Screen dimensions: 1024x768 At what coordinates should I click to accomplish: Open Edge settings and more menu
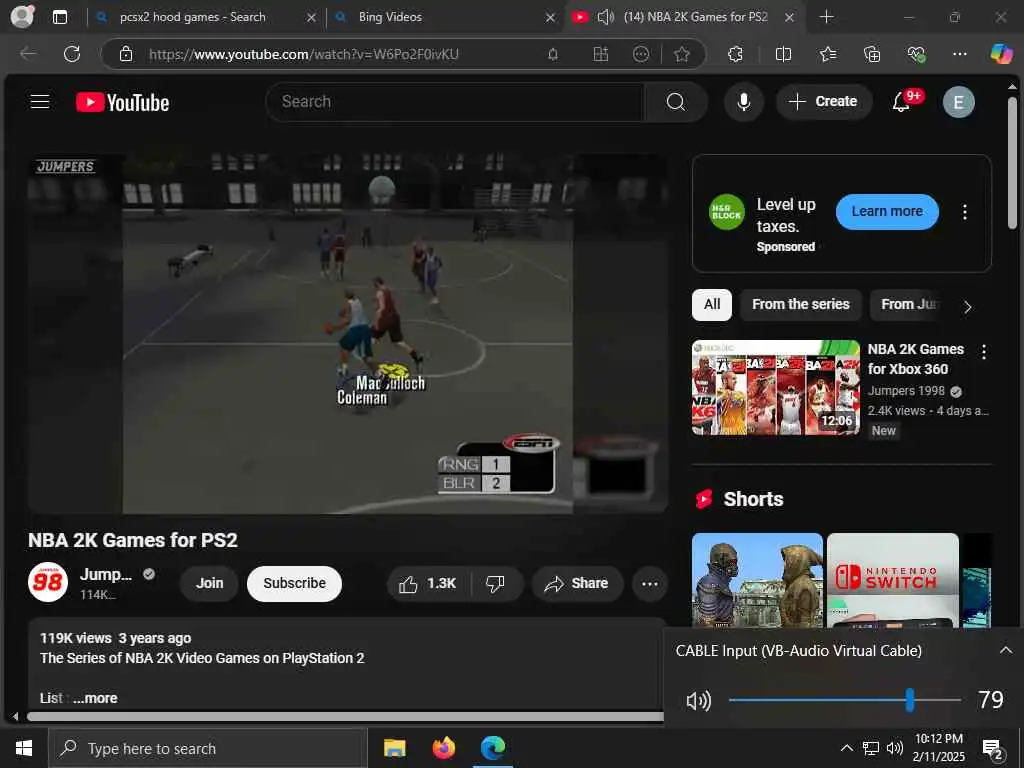[x=959, y=54]
